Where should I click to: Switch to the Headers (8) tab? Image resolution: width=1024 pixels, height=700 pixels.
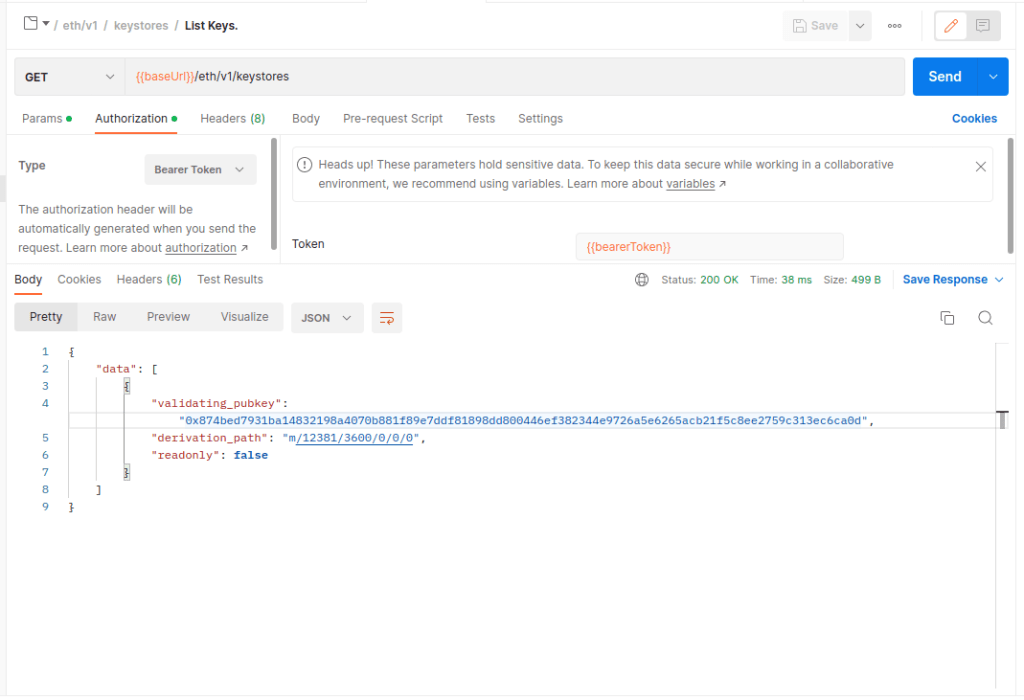click(232, 118)
